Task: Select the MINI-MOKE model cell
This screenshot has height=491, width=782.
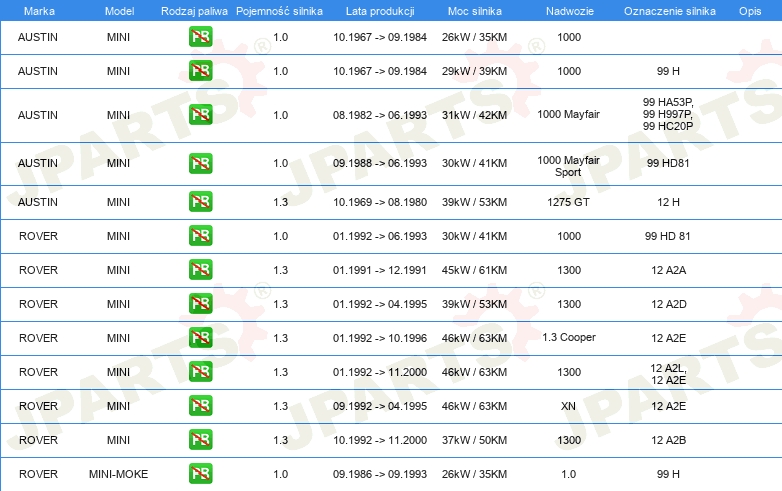Action: (x=118, y=474)
